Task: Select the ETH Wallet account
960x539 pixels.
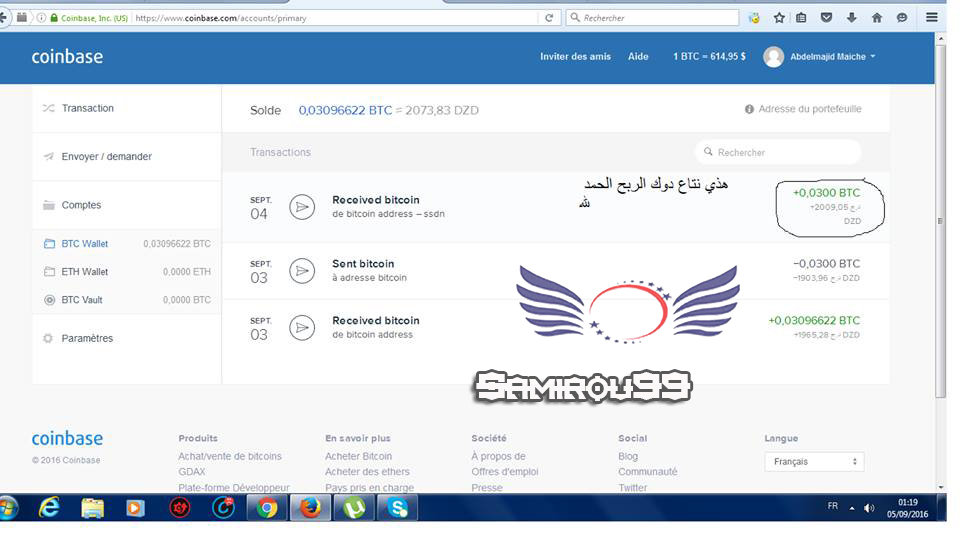Action: (126, 272)
